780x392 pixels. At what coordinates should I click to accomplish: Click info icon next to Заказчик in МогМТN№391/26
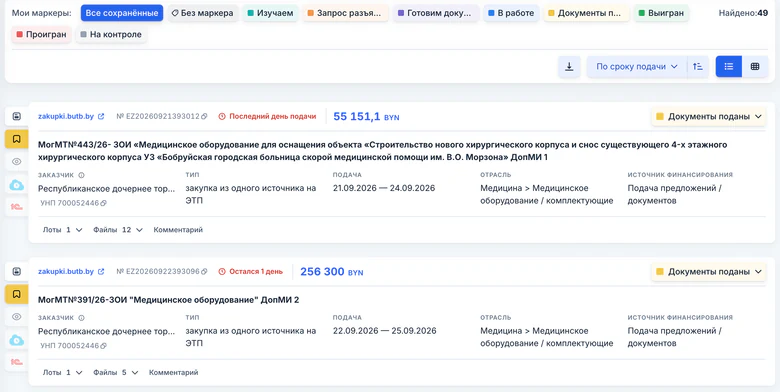(82, 317)
